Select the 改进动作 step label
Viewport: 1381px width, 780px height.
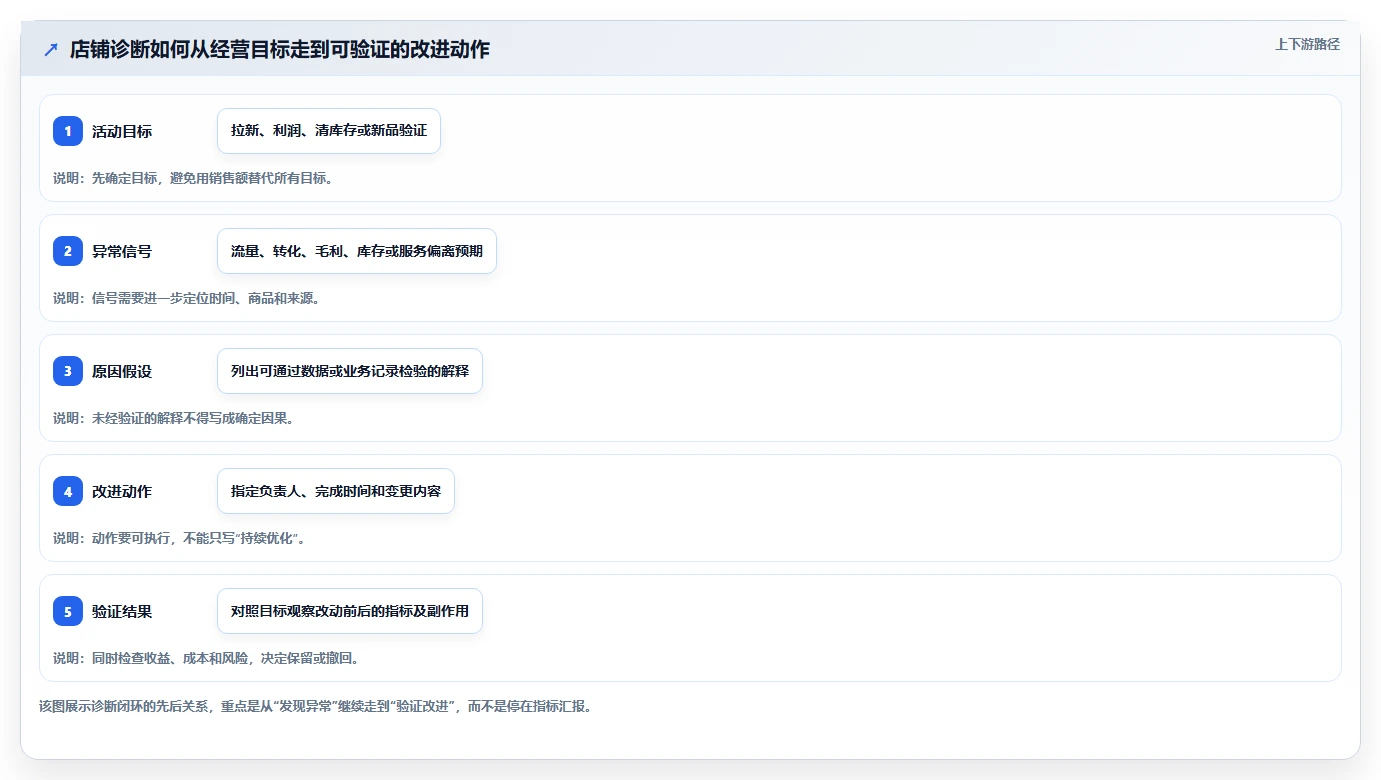[122, 491]
